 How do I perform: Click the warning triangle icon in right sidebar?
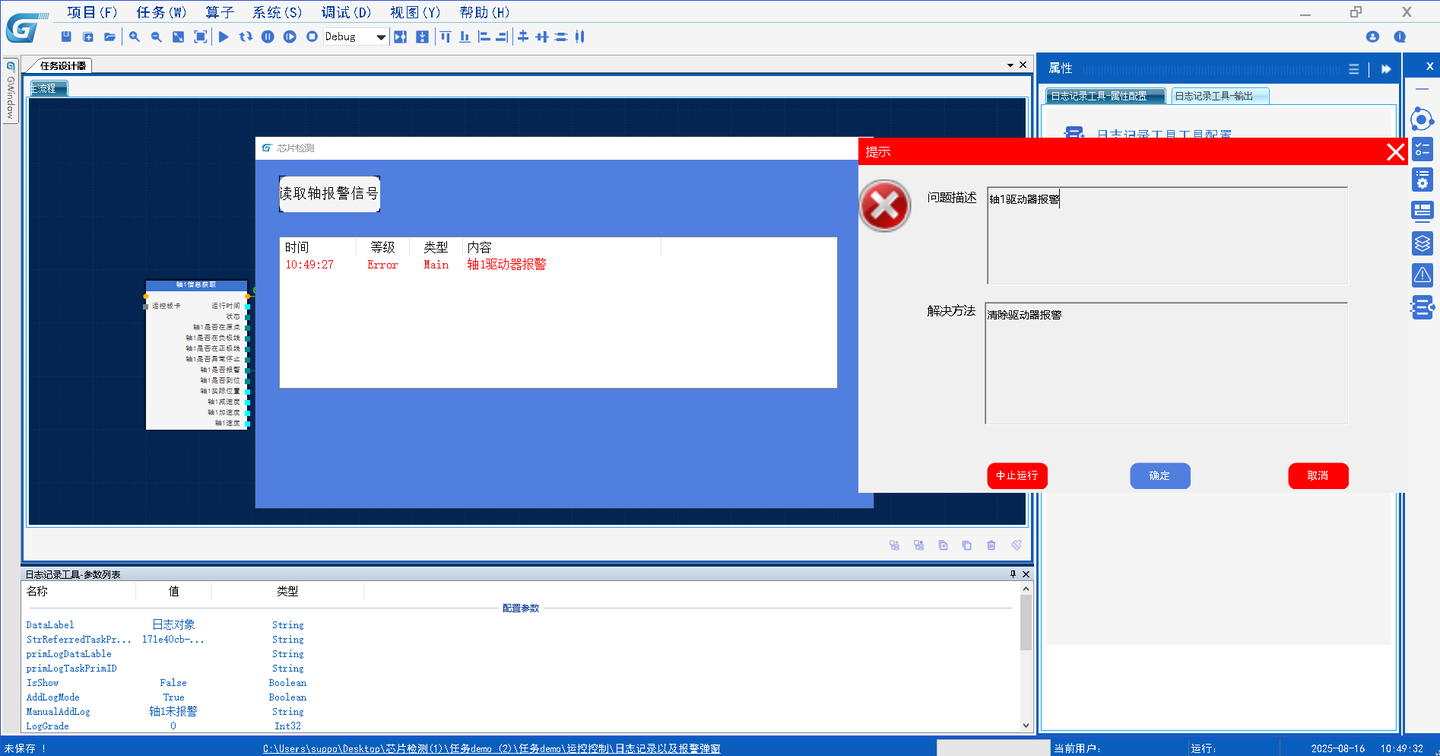point(1422,275)
